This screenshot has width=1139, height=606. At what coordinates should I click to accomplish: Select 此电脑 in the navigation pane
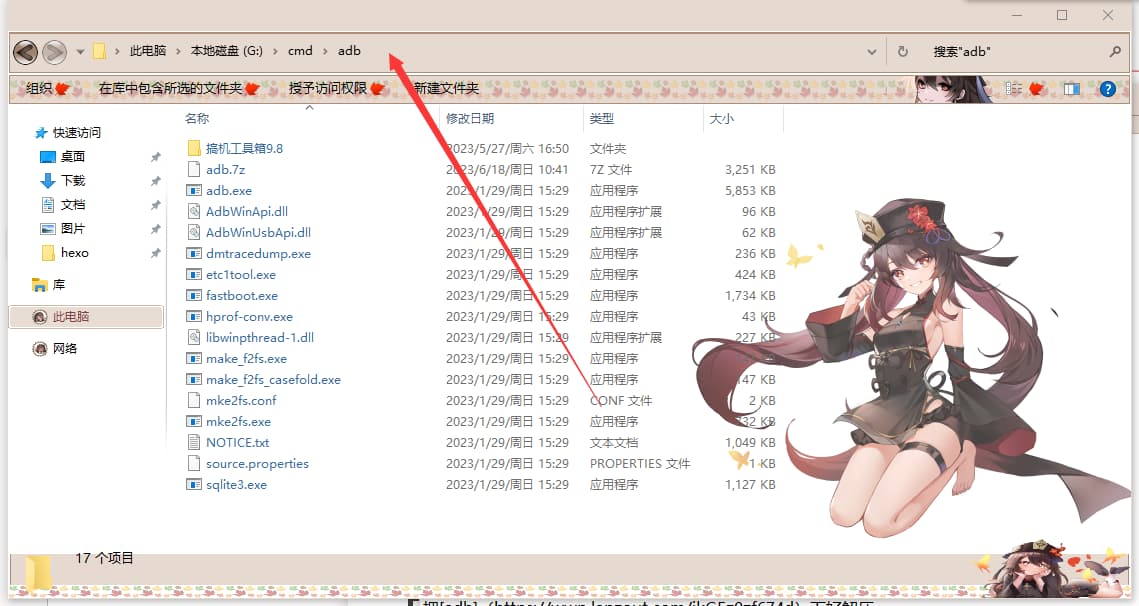coord(86,317)
